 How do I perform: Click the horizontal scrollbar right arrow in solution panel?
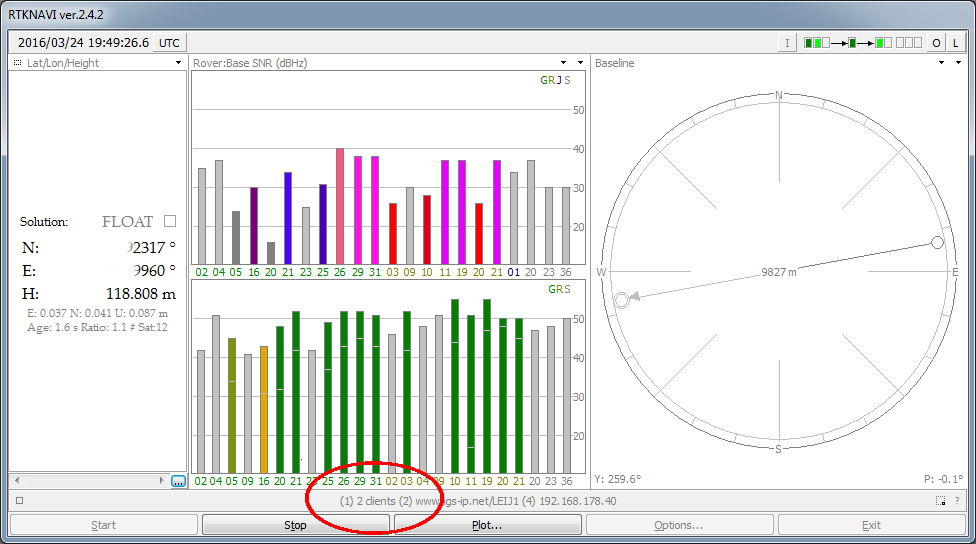162,481
